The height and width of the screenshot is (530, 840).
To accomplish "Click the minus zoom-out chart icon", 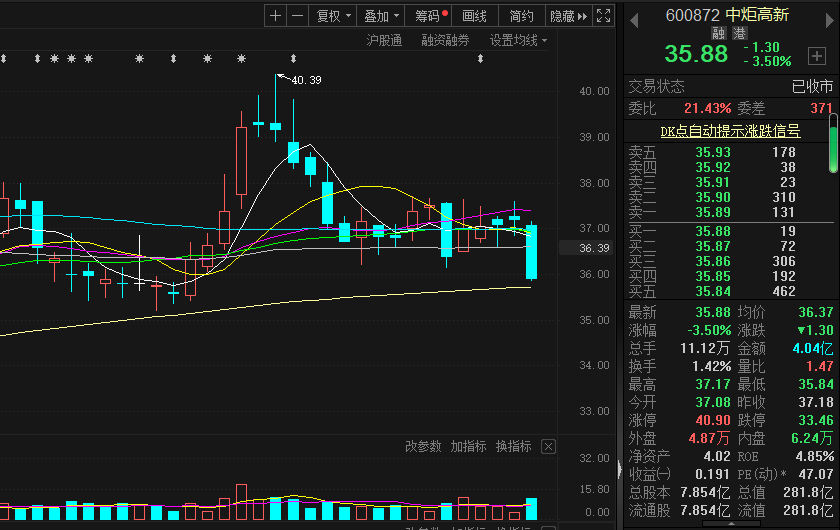I will click(297, 16).
